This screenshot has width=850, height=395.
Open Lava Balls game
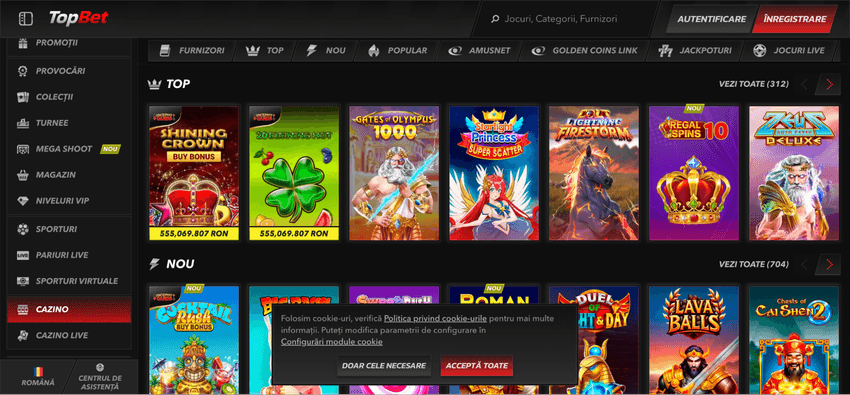[694, 340]
